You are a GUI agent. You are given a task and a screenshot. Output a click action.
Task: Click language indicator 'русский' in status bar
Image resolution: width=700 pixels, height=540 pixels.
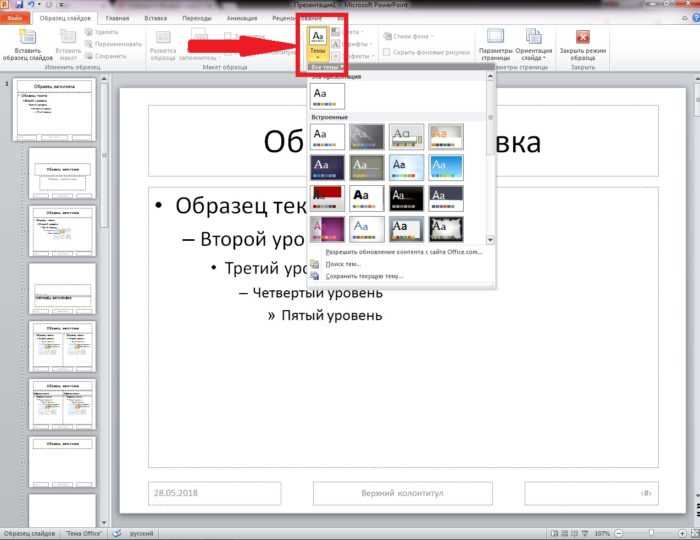[x=141, y=533]
